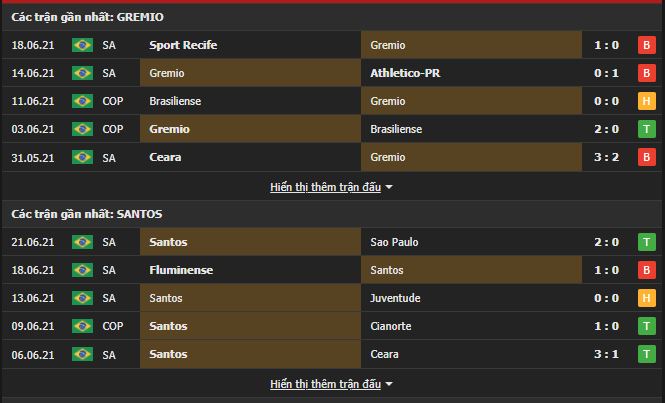Viewport: 665px width, 403px height.
Task: Expand more Gremio matches with the dropdown arrow
Action: pyautogui.click(x=389, y=187)
